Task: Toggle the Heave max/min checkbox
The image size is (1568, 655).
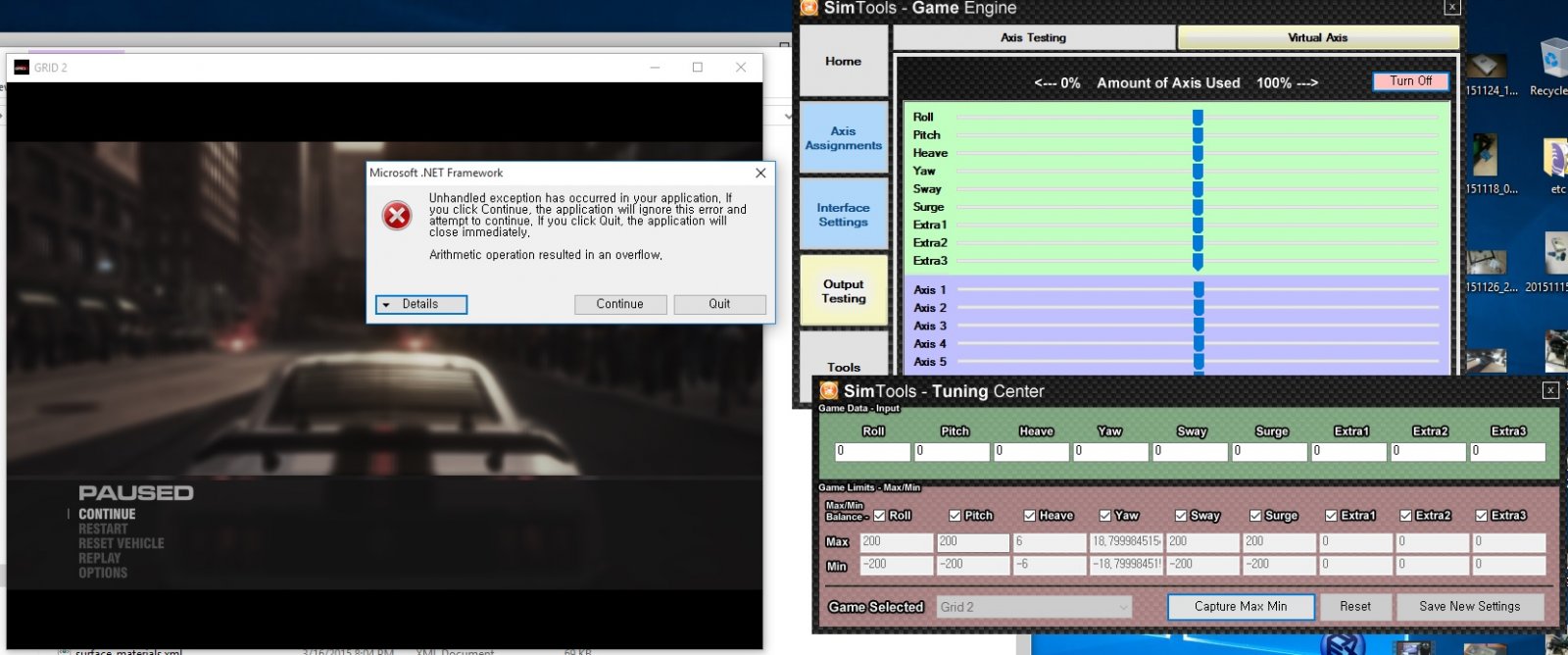Action: click(1030, 516)
